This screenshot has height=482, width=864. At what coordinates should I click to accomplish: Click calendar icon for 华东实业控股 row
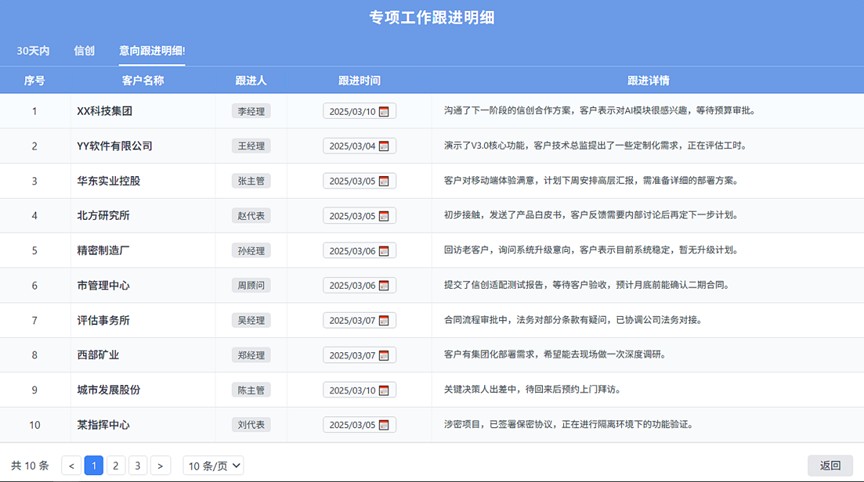pyautogui.click(x=385, y=181)
